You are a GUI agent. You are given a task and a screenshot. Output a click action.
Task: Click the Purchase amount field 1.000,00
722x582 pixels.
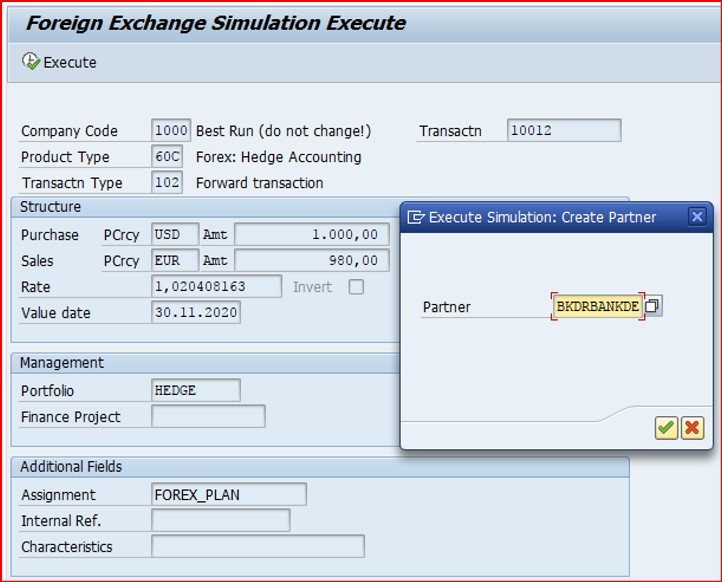click(312, 234)
